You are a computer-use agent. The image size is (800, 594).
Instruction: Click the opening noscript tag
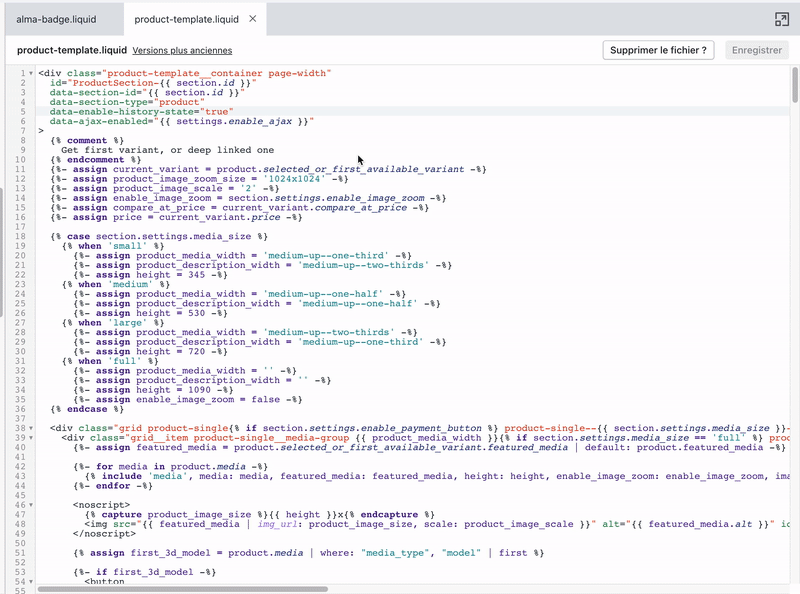click(102, 505)
